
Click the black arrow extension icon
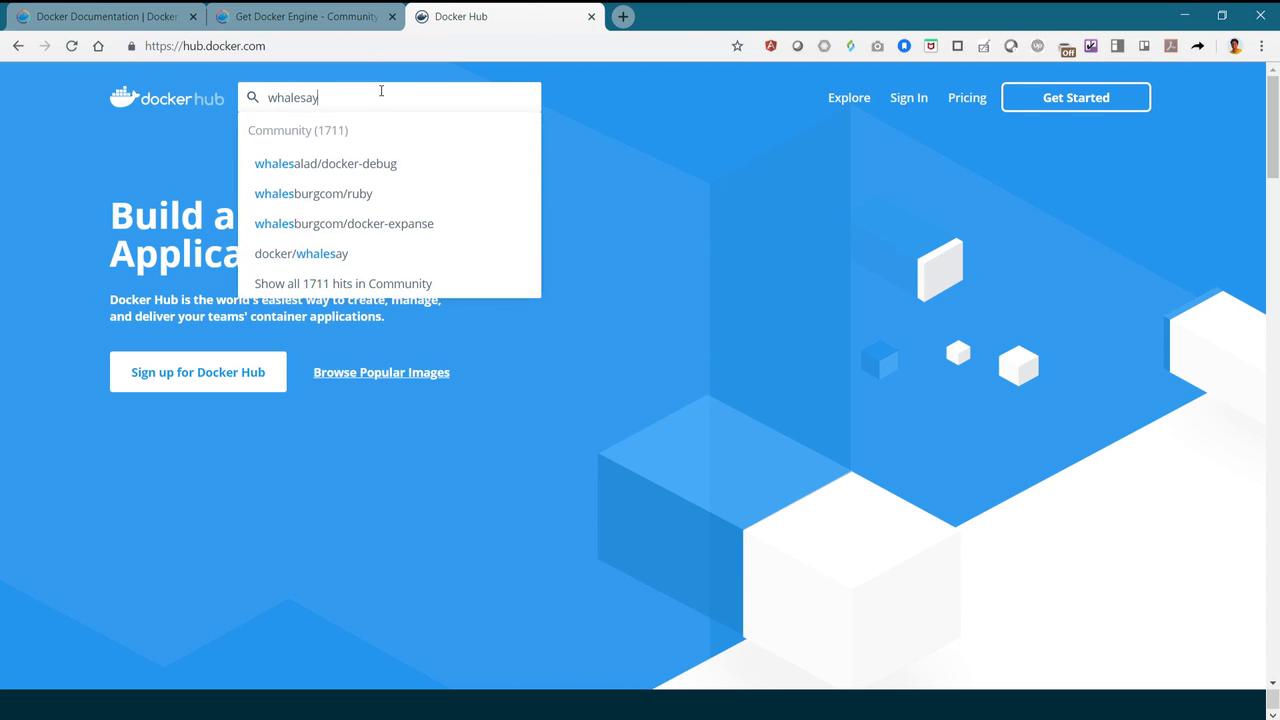(x=1197, y=46)
